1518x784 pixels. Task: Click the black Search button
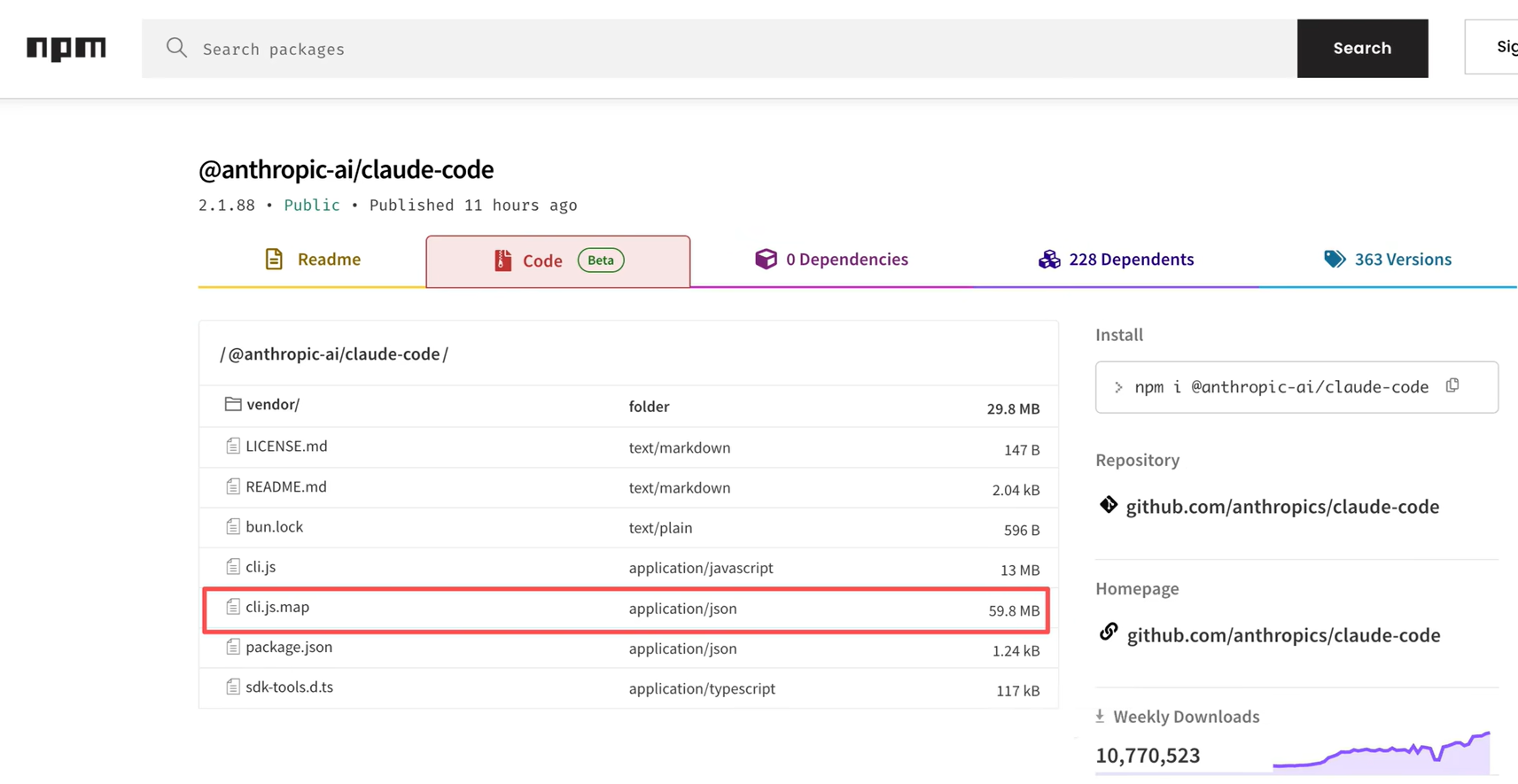[1362, 49]
